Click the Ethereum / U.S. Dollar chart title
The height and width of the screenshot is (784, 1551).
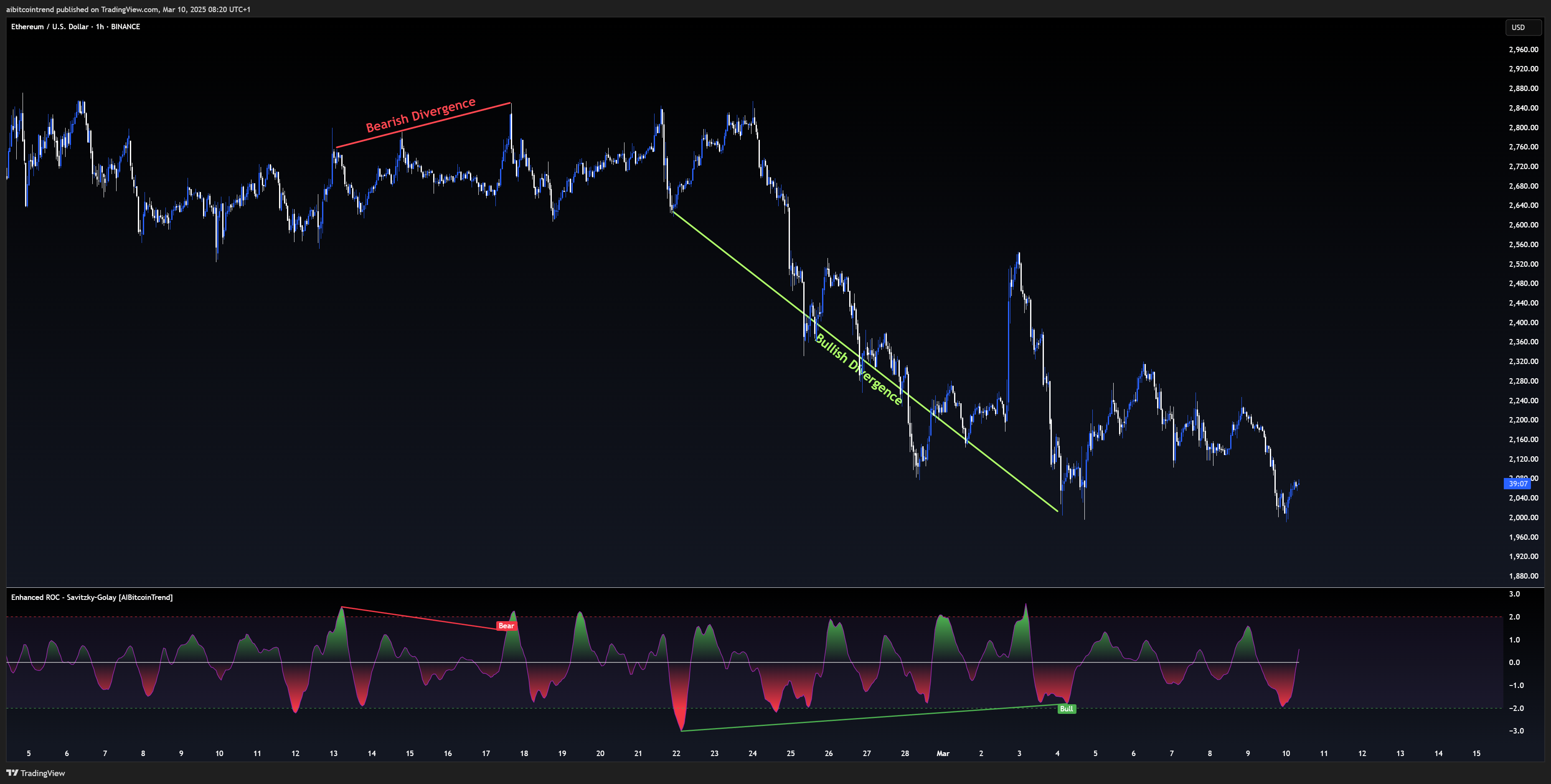(x=75, y=26)
